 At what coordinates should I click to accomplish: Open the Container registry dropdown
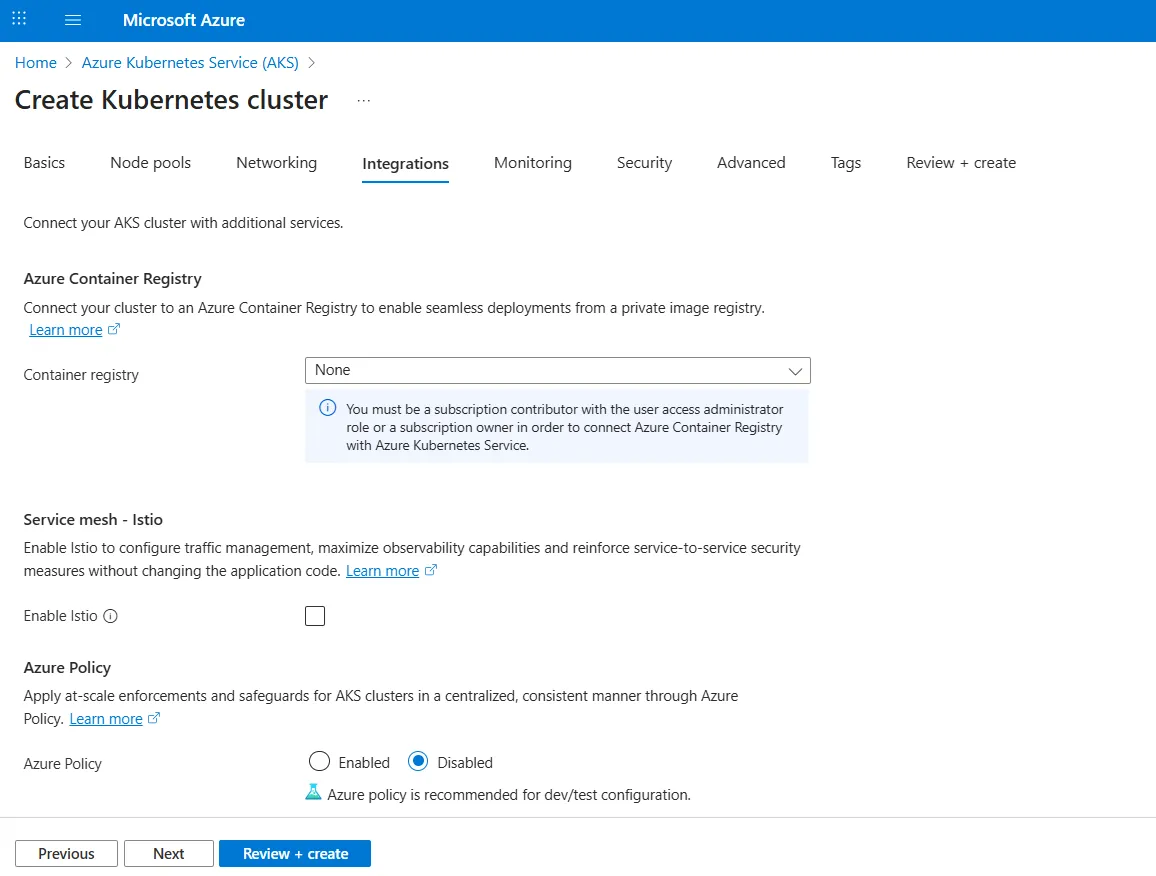click(x=557, y=370)
